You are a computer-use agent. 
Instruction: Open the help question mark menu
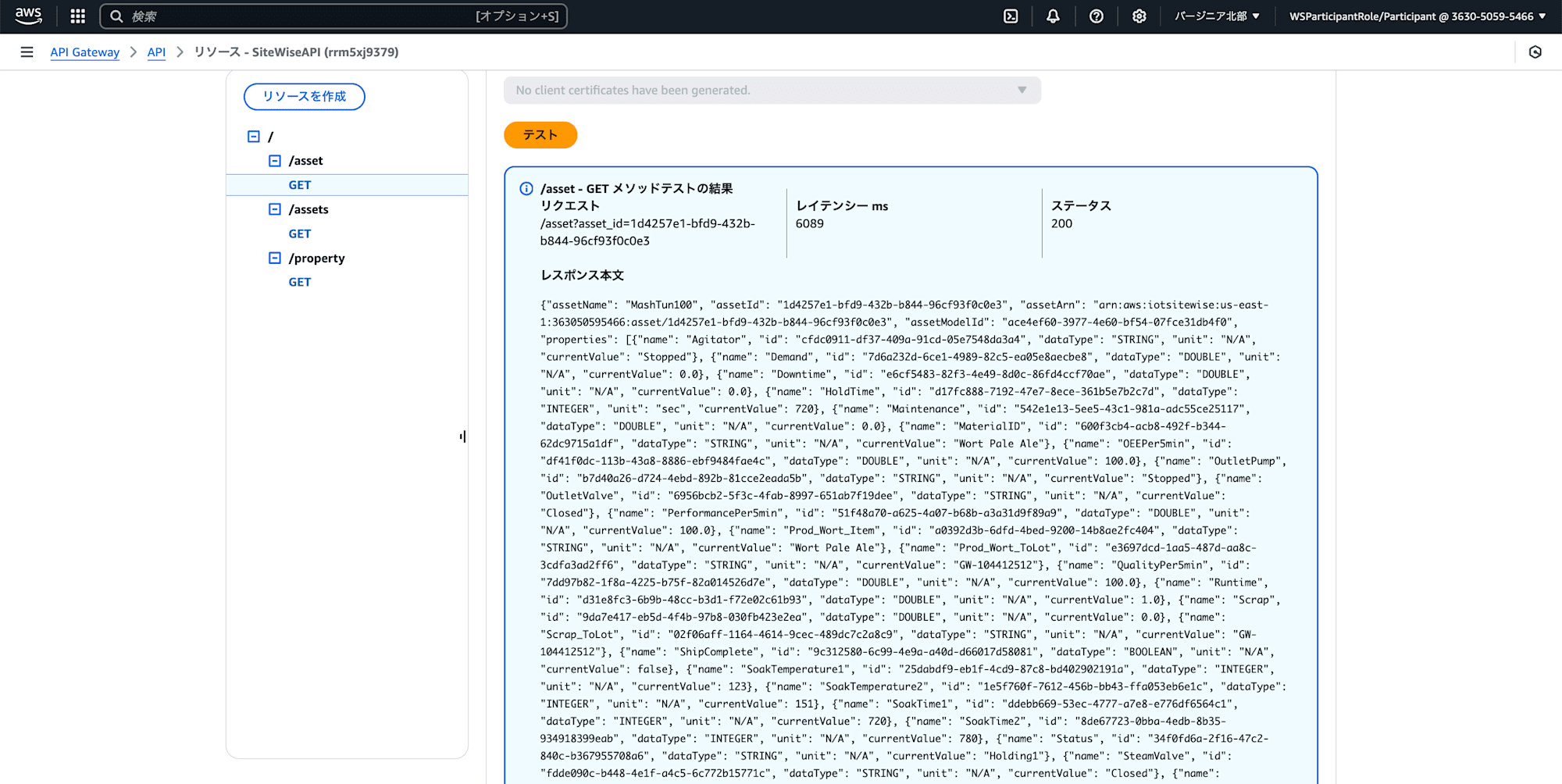click(1097, 16)
